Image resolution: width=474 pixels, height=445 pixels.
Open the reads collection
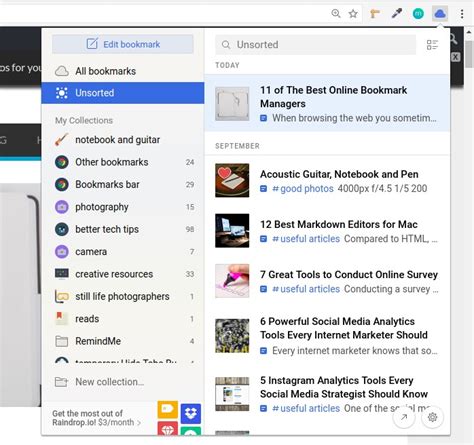pos(123,319)
